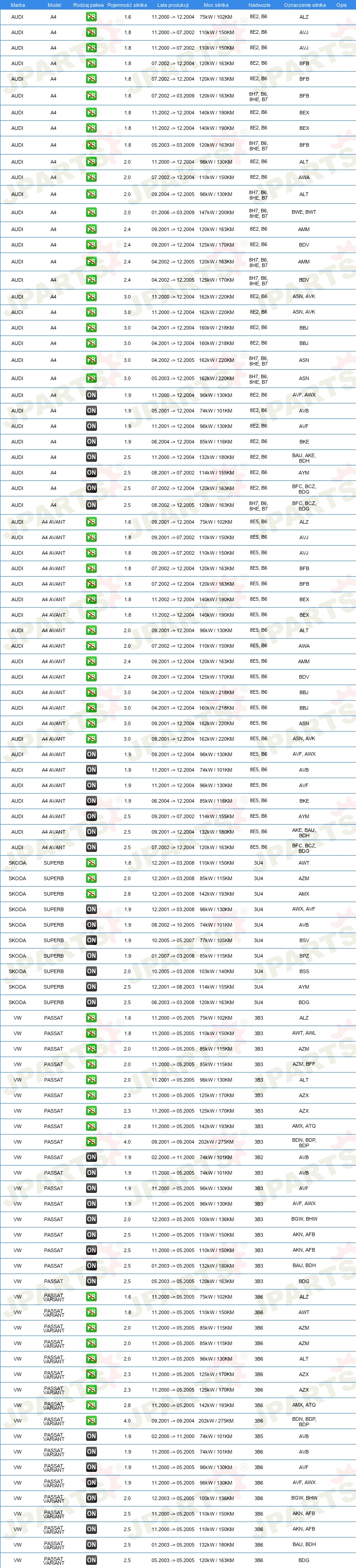Click petrol icon in PASSAT VARIANT 4.0 row

tap(91, 1421)
